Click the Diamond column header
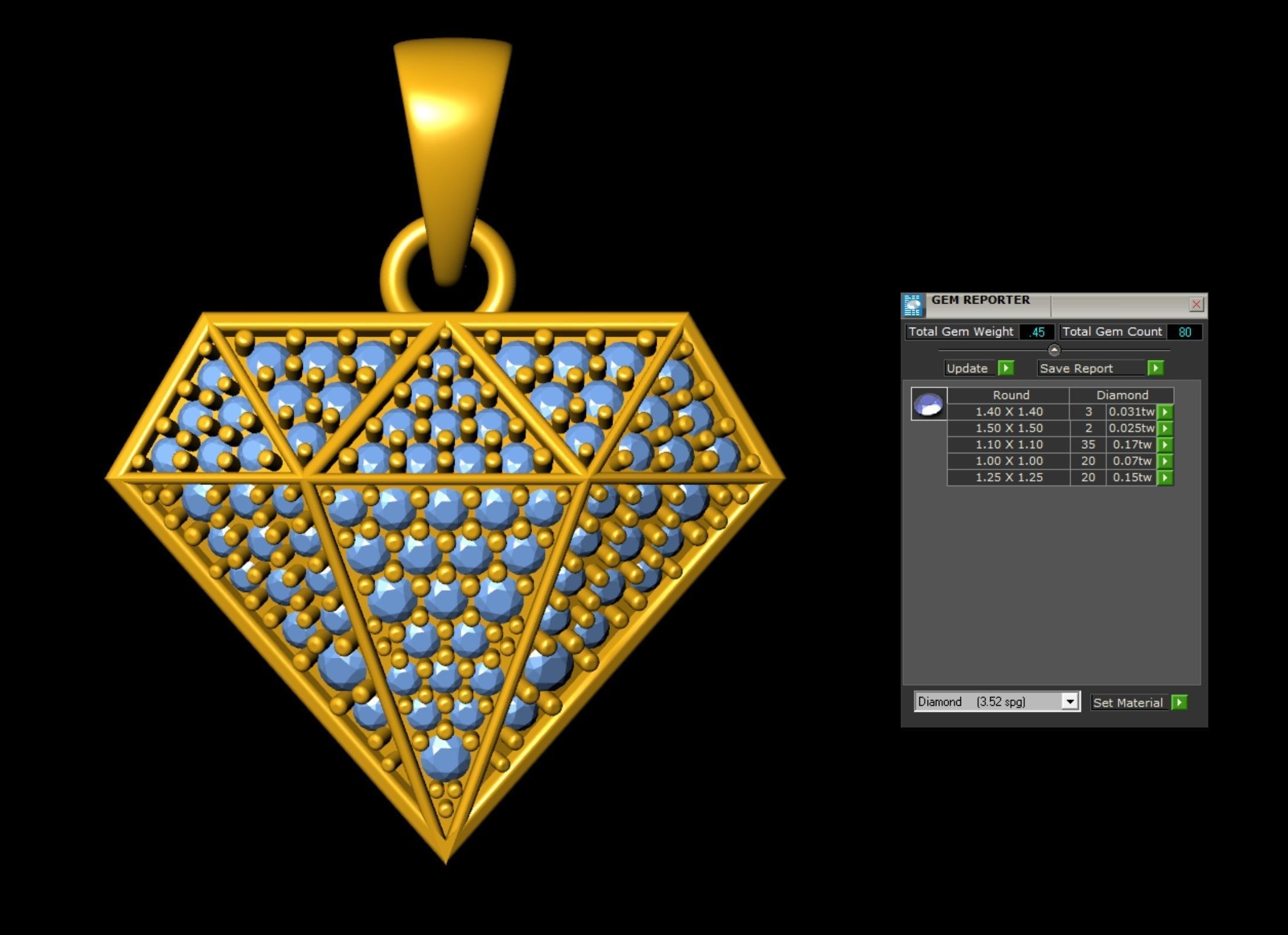The height and width of the screenshot is (935, 1288). (1122, 395)
